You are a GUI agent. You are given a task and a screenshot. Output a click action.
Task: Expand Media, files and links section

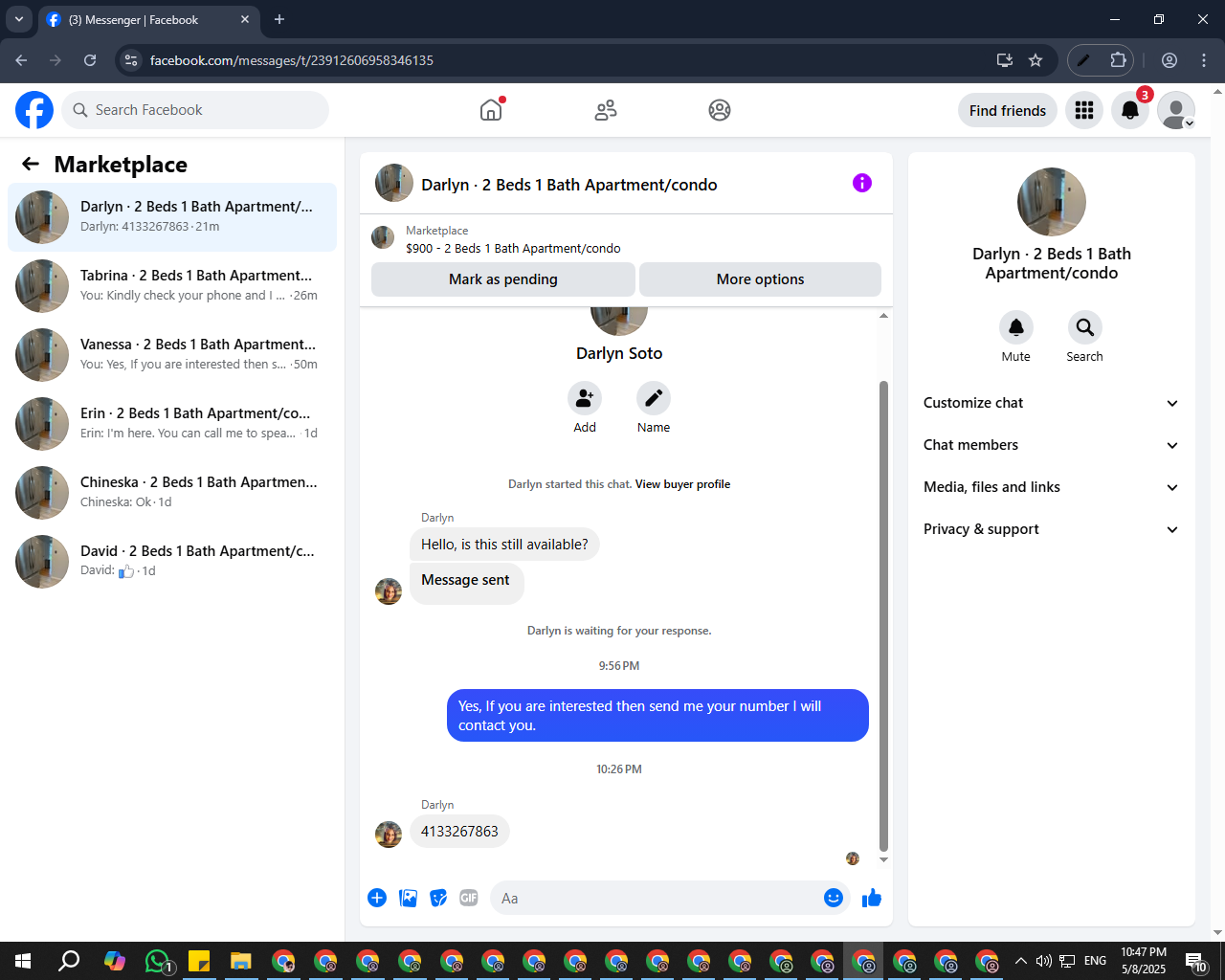point(1051,487)
